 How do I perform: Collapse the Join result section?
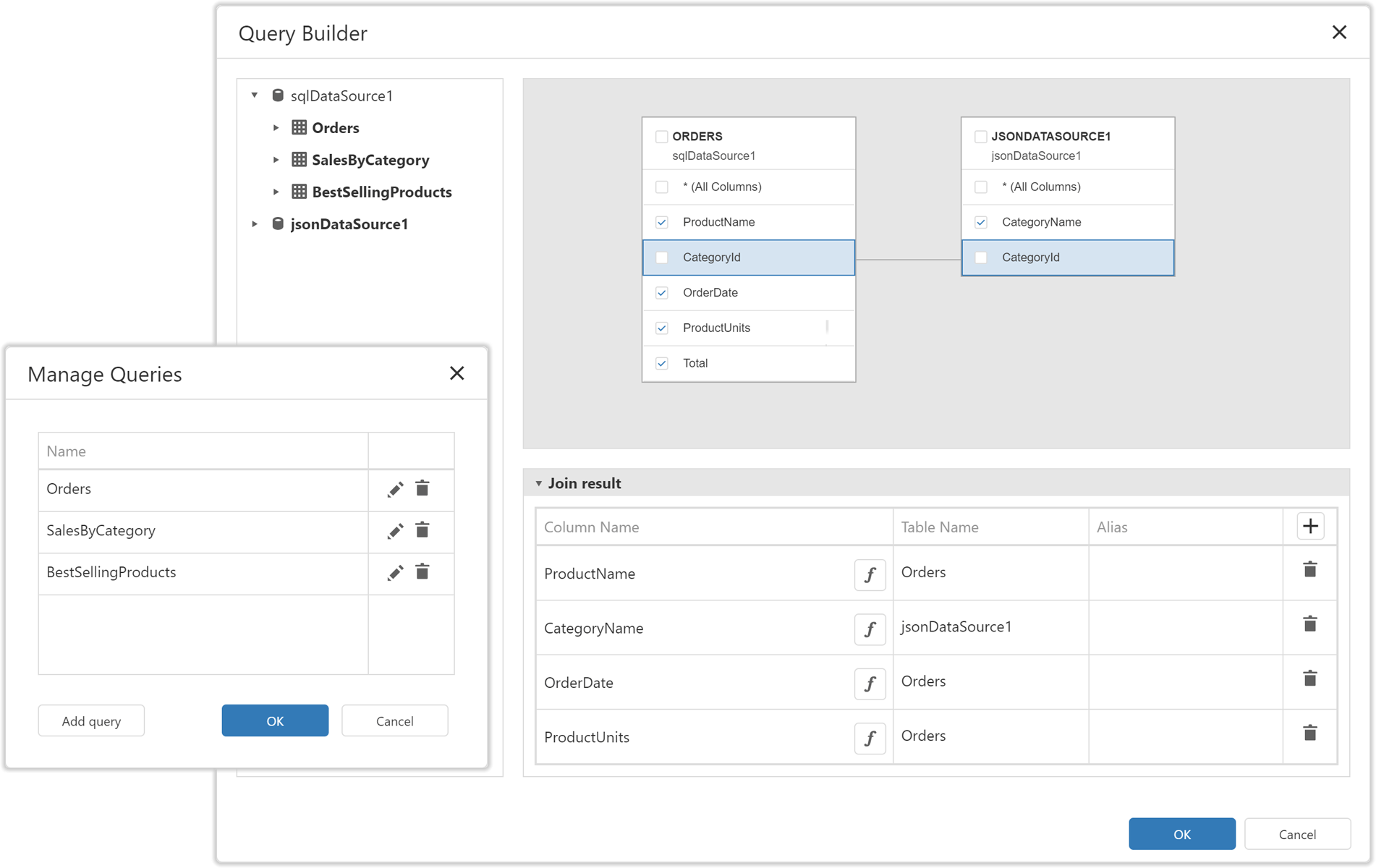pyautogui.click(x=539, y=482)
